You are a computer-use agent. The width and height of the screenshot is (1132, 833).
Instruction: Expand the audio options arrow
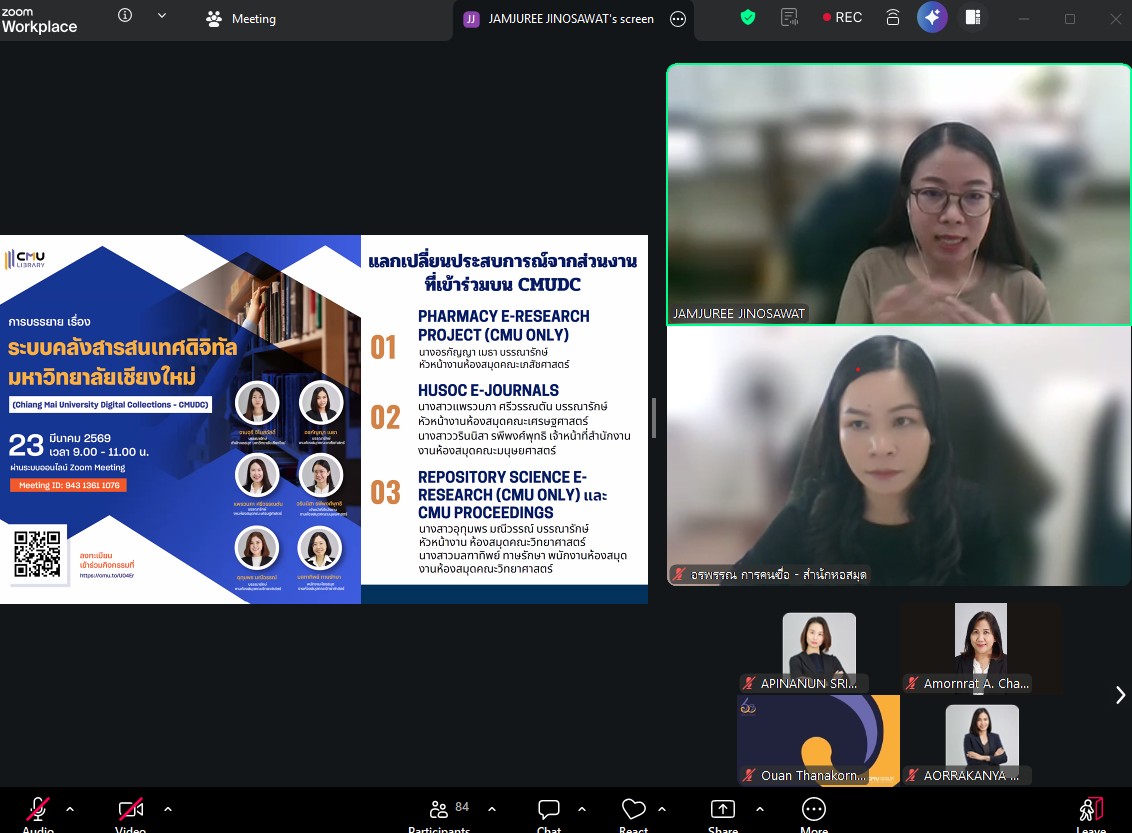pos(70,808)
